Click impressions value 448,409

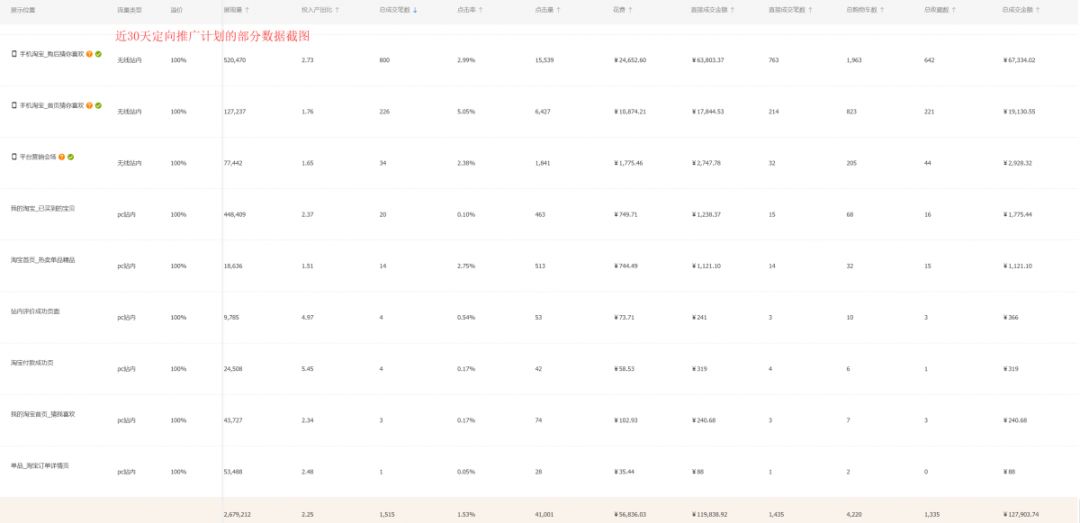[235, 215]
